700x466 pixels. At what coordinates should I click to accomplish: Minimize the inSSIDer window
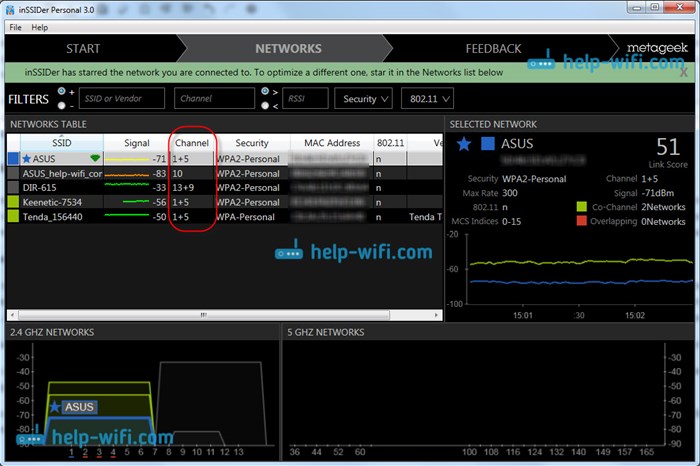pyautogui.click(x=637, y=7)
